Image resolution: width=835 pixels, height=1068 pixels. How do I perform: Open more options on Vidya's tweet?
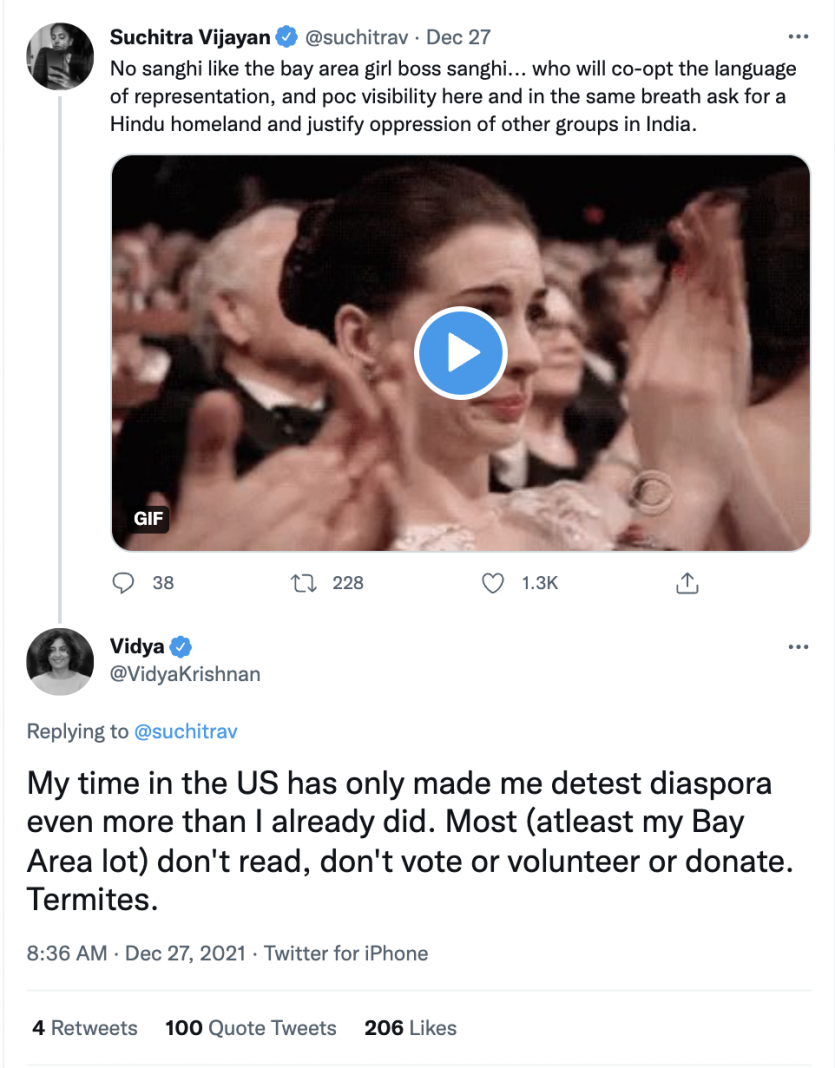(798, 647)
